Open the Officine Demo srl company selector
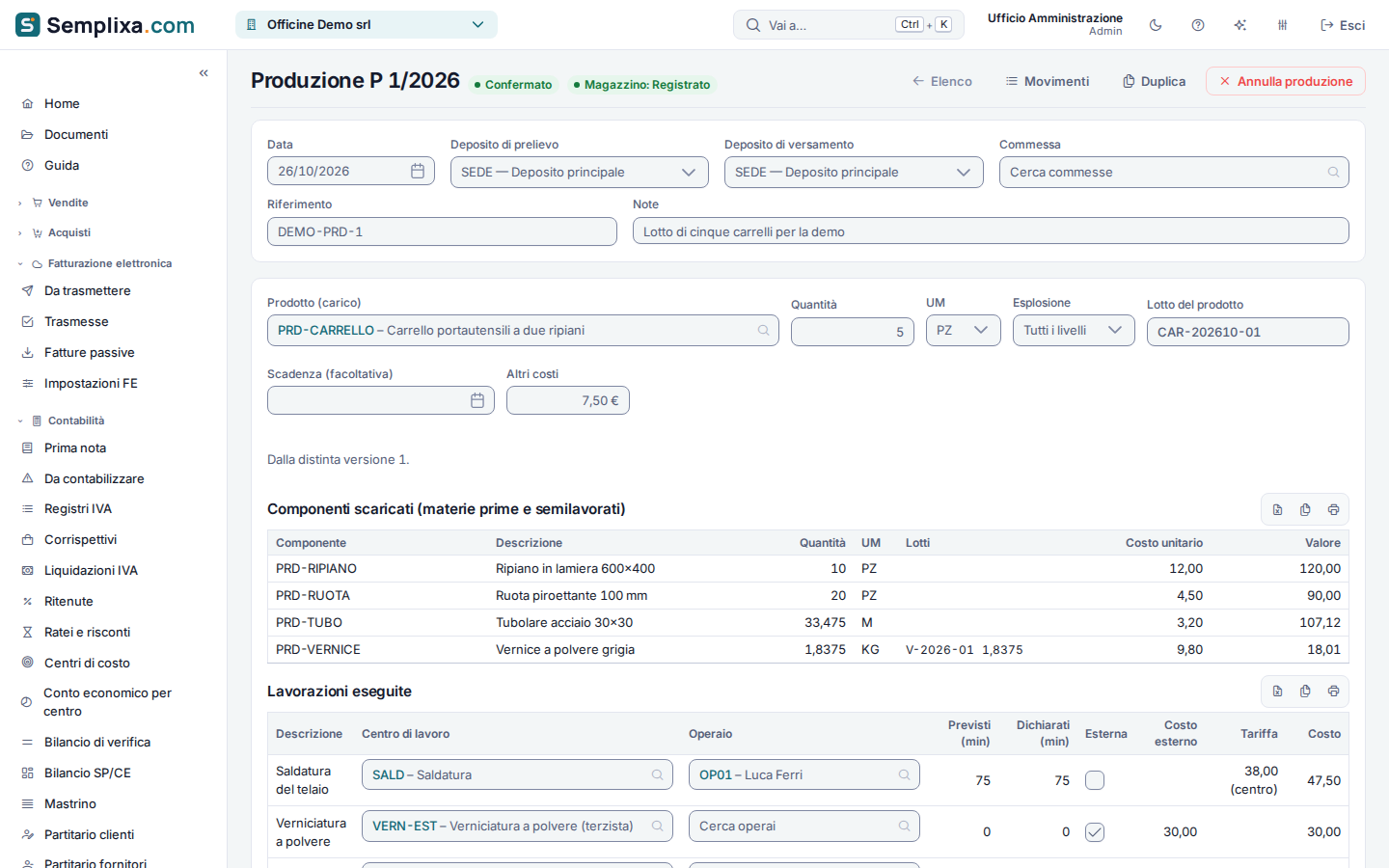Screen dimensions: 1389x868 point(367,25)
